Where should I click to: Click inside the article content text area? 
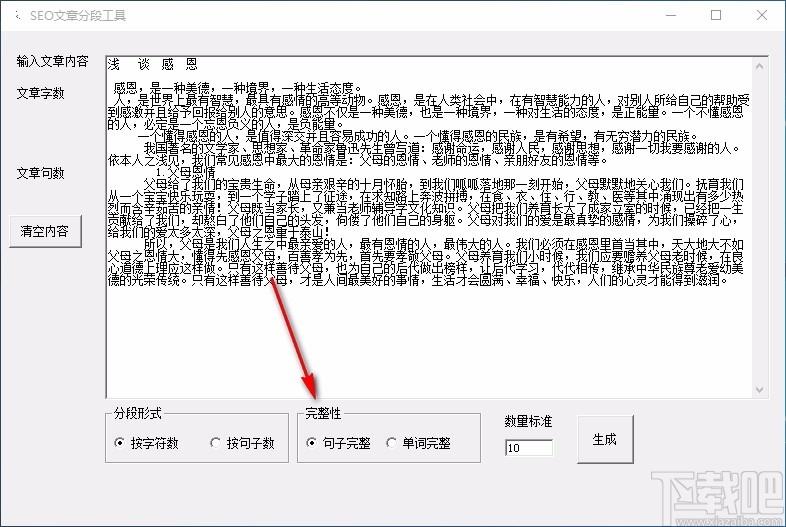430,227
